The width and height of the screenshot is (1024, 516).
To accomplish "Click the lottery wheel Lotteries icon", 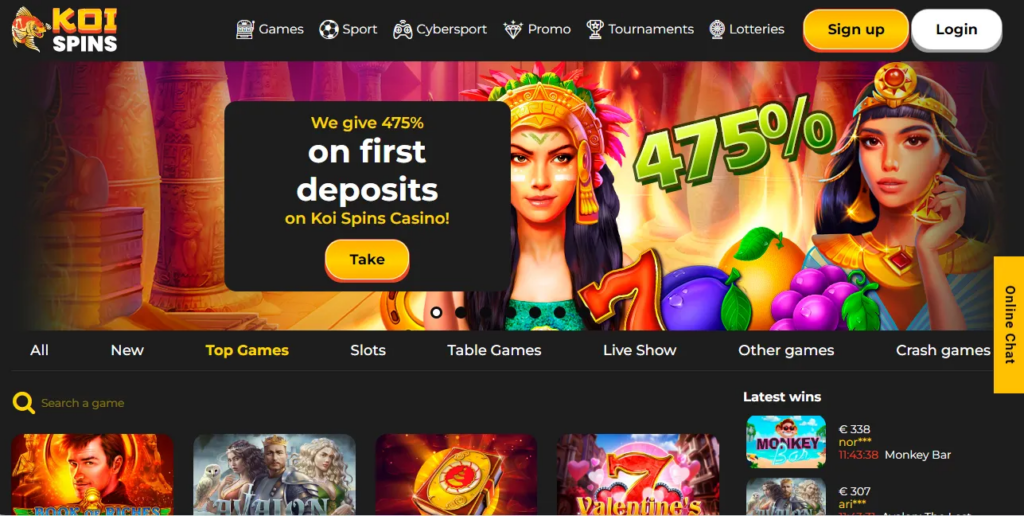I will tap(717, 29).
